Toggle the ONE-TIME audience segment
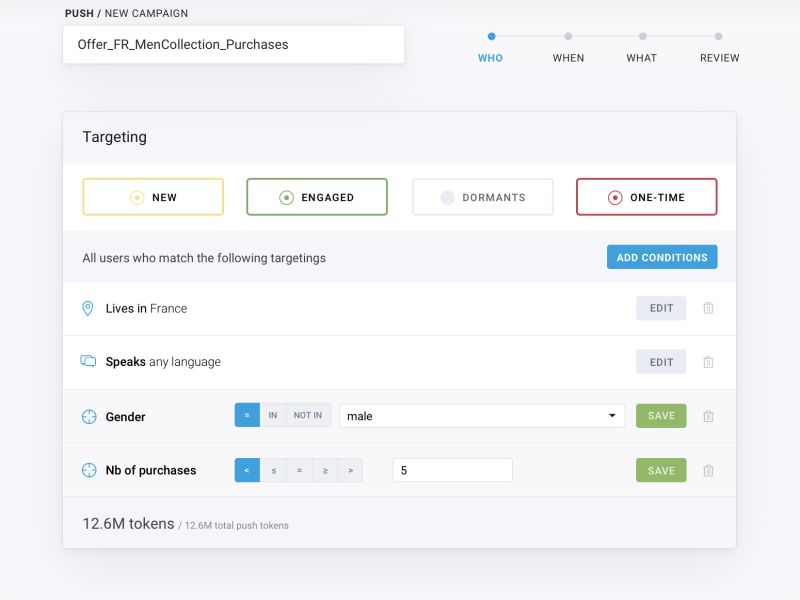 pos(645,197)
